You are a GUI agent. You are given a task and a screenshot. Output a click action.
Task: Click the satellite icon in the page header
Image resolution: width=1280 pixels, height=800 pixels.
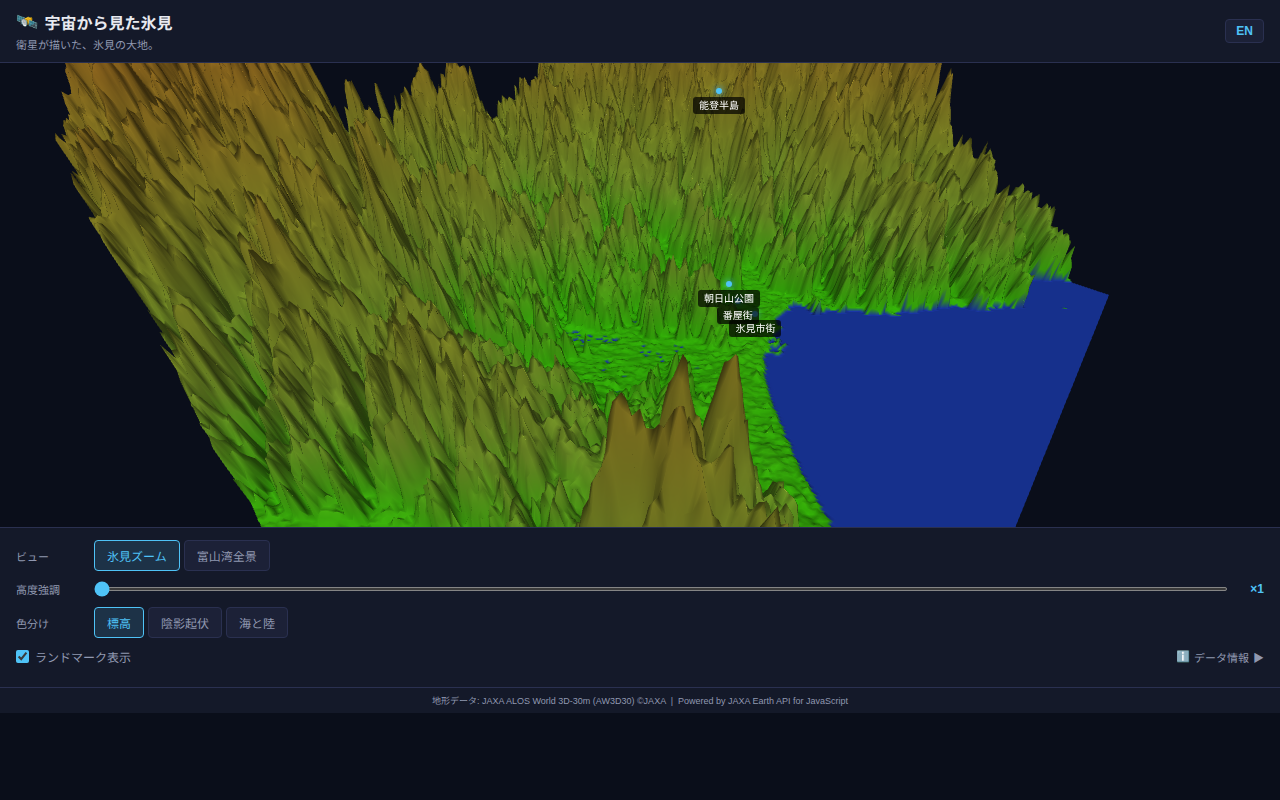(x=28, y=21)
